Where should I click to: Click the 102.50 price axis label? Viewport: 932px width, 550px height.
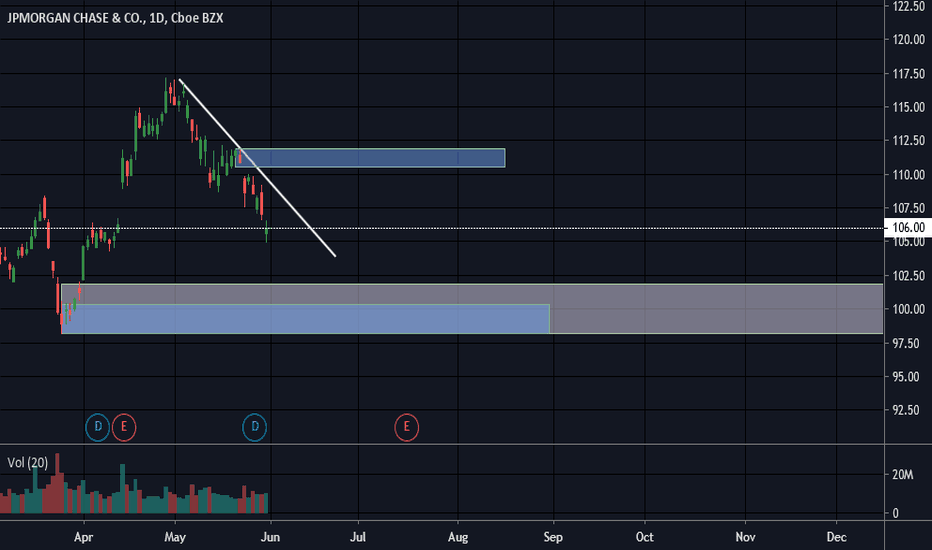909,275
